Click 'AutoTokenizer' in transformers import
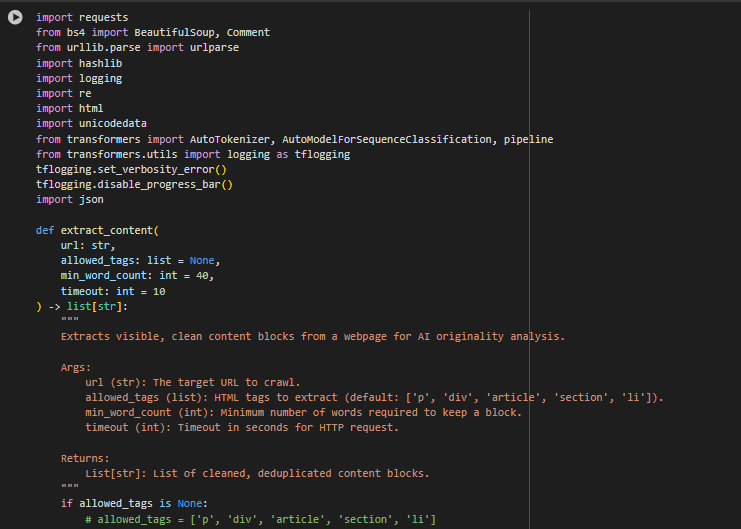 coord(230,139)
